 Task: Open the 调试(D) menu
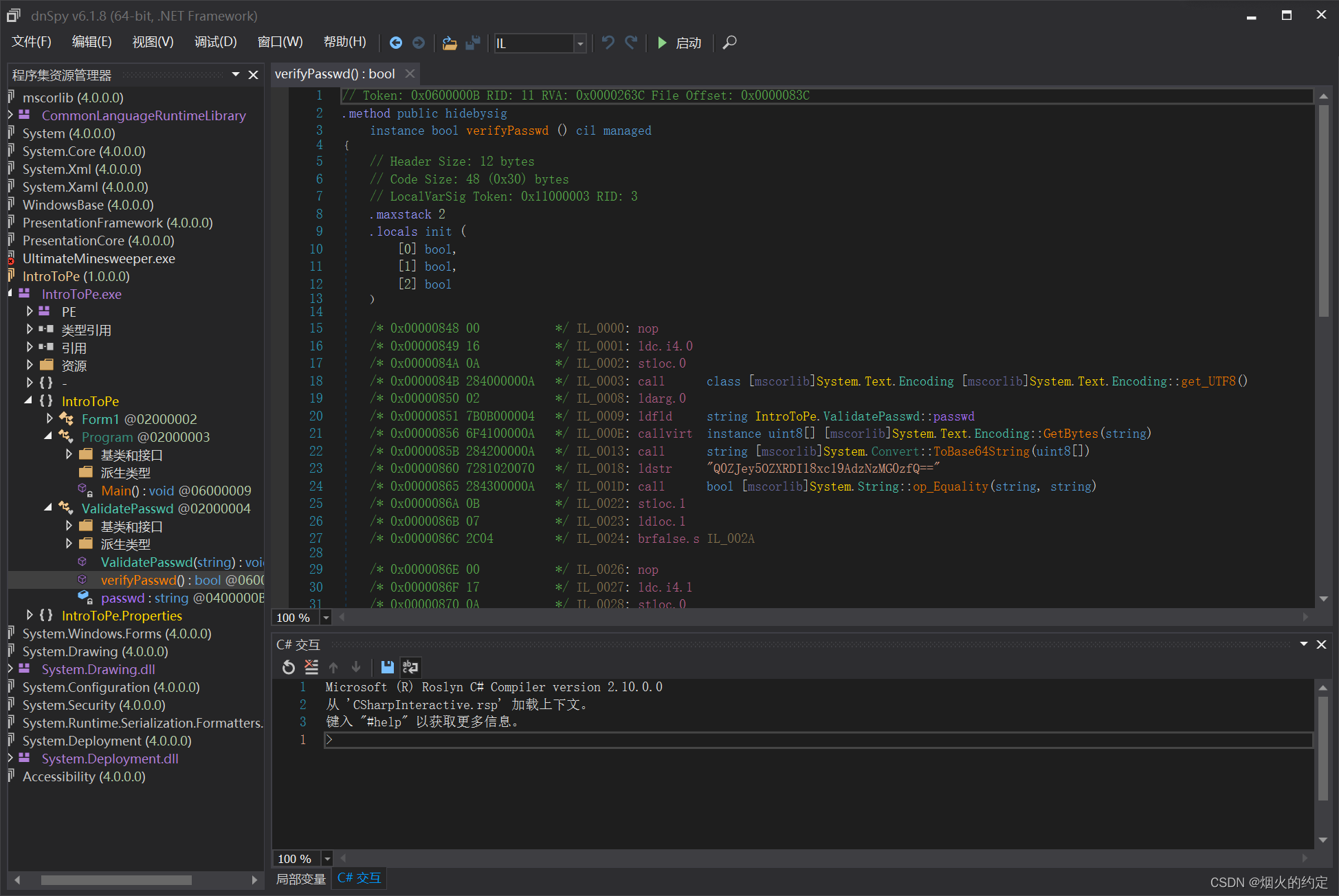pyautogui.click(x=215, y=43)
